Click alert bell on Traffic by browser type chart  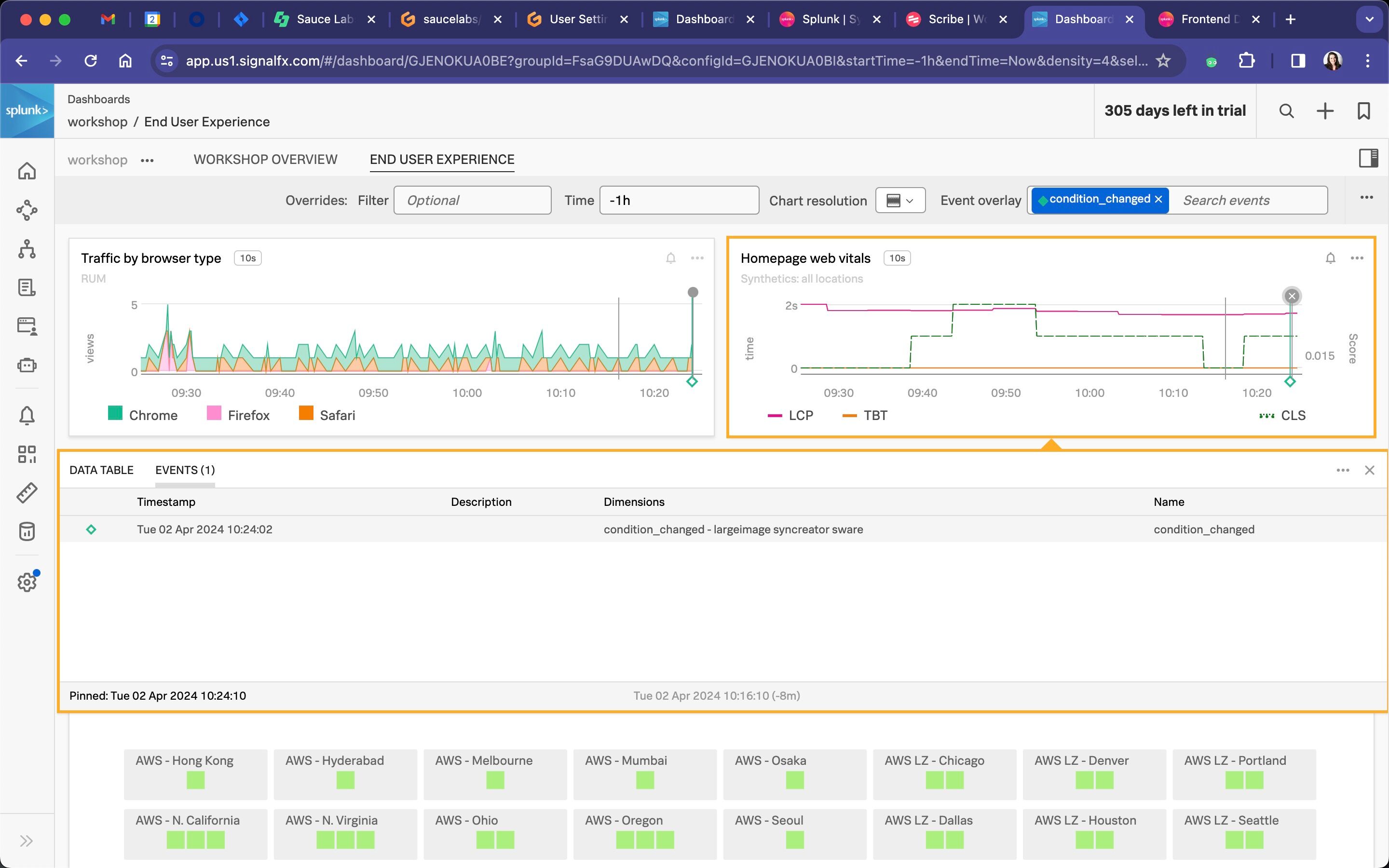(670, 258)
